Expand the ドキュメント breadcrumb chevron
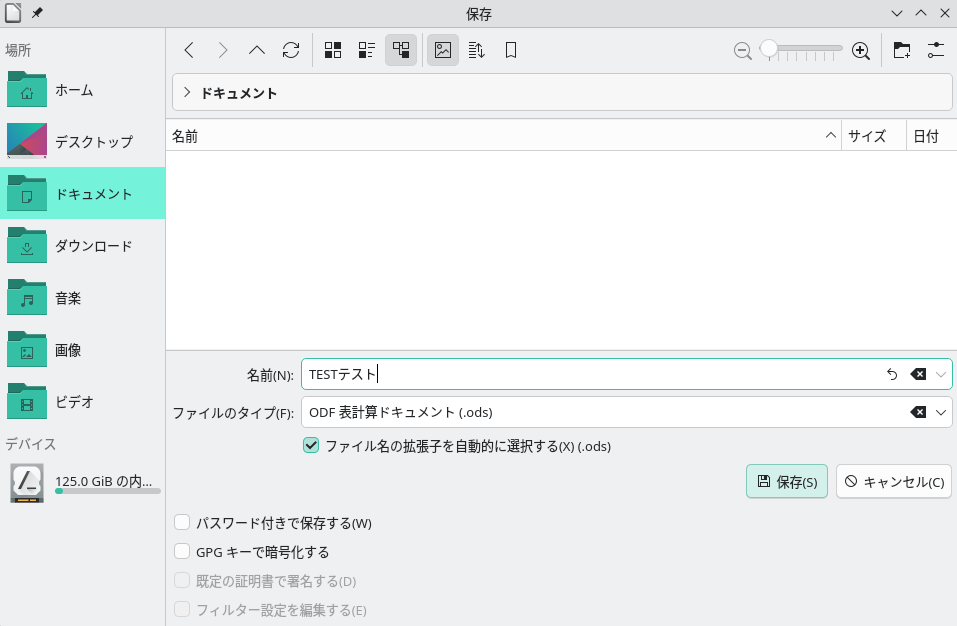 187,93
